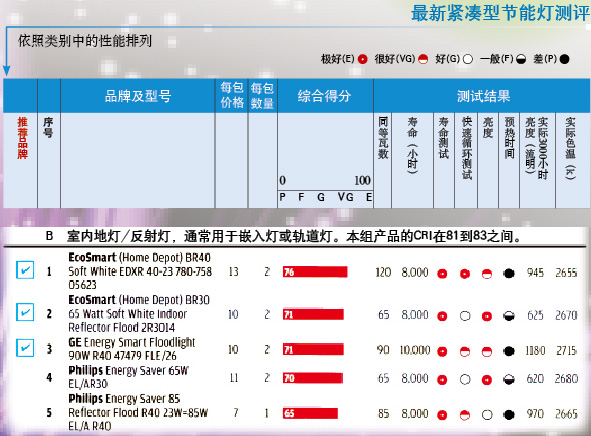
Task: Click the half-red 很好(VG) legend circle
Action: coord(423,59)
